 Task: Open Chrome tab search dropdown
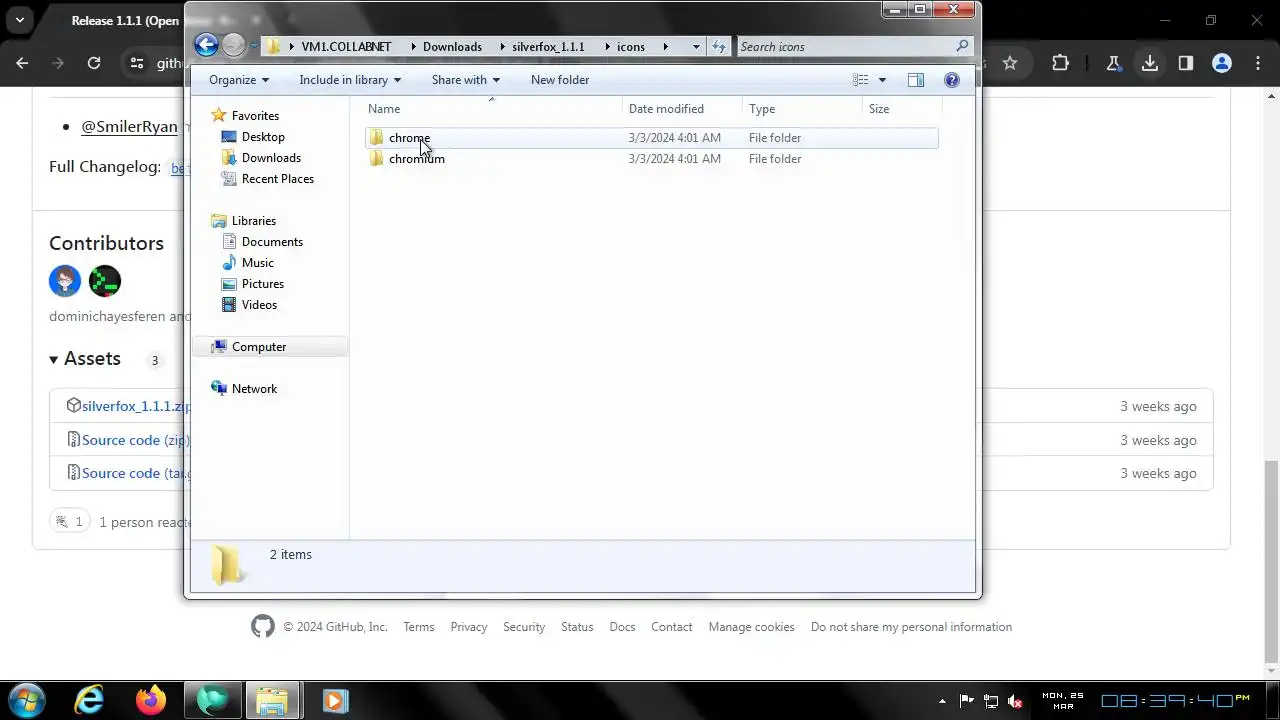(x=19, y=20)
